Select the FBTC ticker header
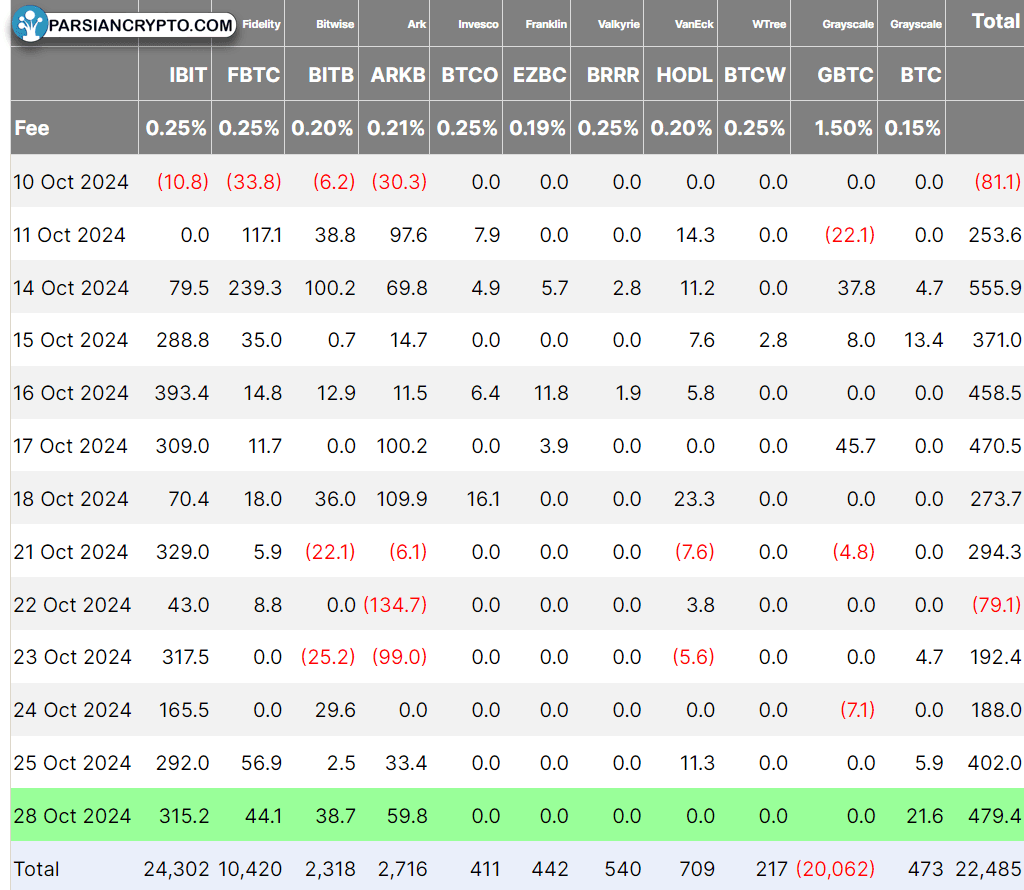Screen dimensions: 1024x890 point(253,75)
